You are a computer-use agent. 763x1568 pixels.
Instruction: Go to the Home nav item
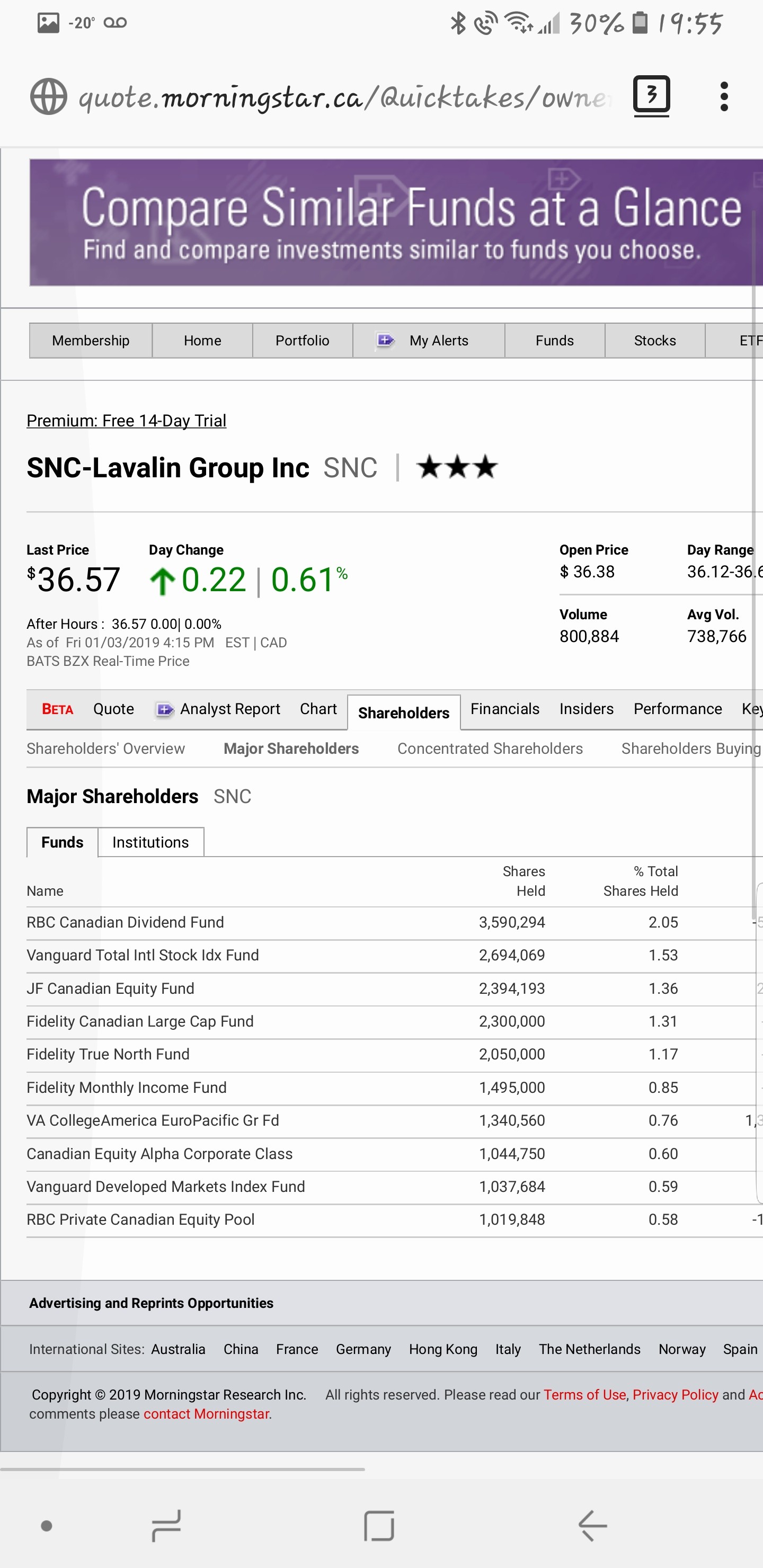(202, 340)
